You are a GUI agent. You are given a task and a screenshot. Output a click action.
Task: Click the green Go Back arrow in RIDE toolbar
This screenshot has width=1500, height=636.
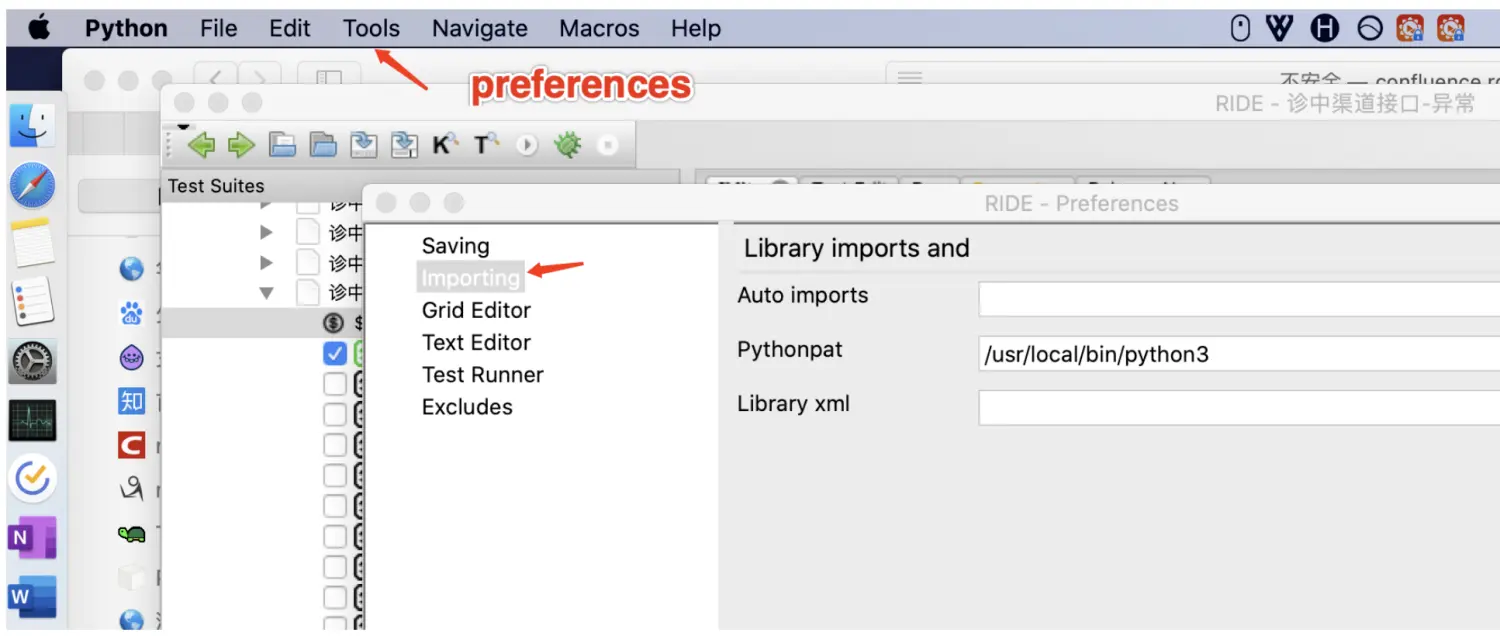click(202, 146)
